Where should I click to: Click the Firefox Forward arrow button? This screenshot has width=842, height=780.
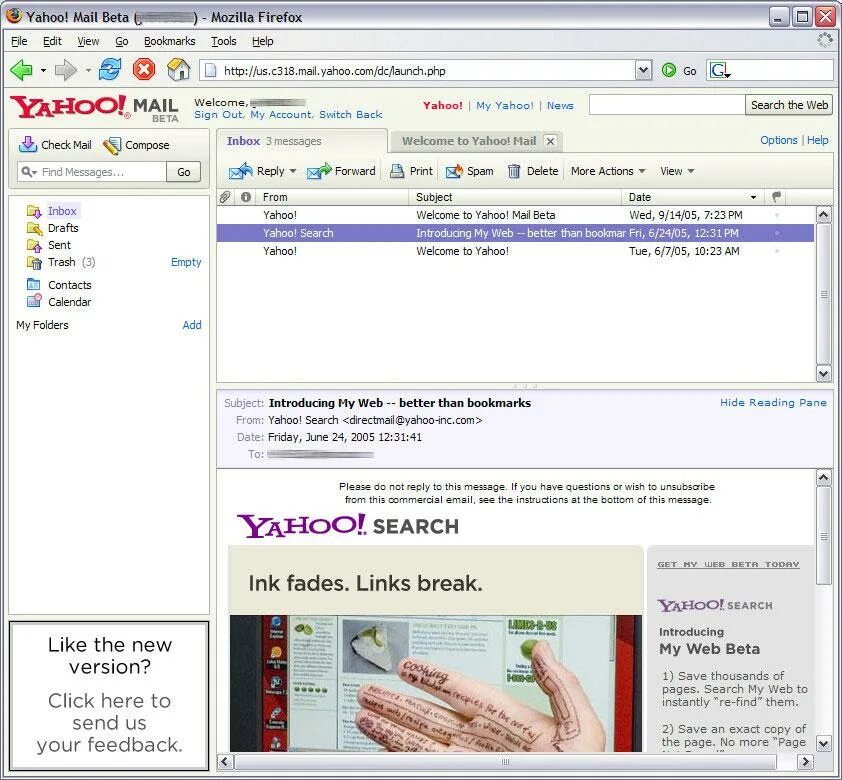[x=66, y=70]
